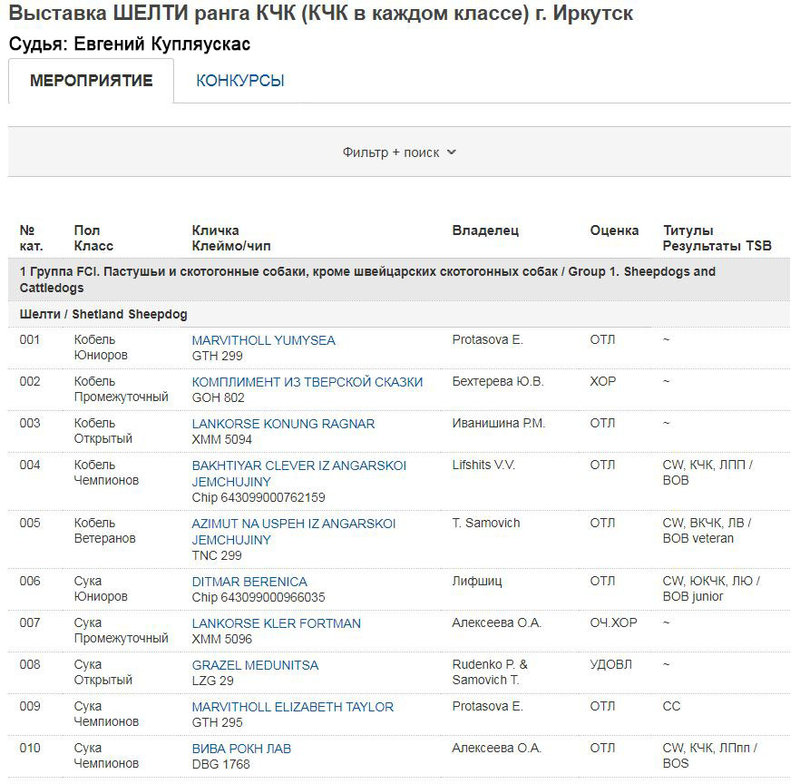Viewport: 800px width, 784px height.
Task: Click the Владелец column header
Action: 485,231
